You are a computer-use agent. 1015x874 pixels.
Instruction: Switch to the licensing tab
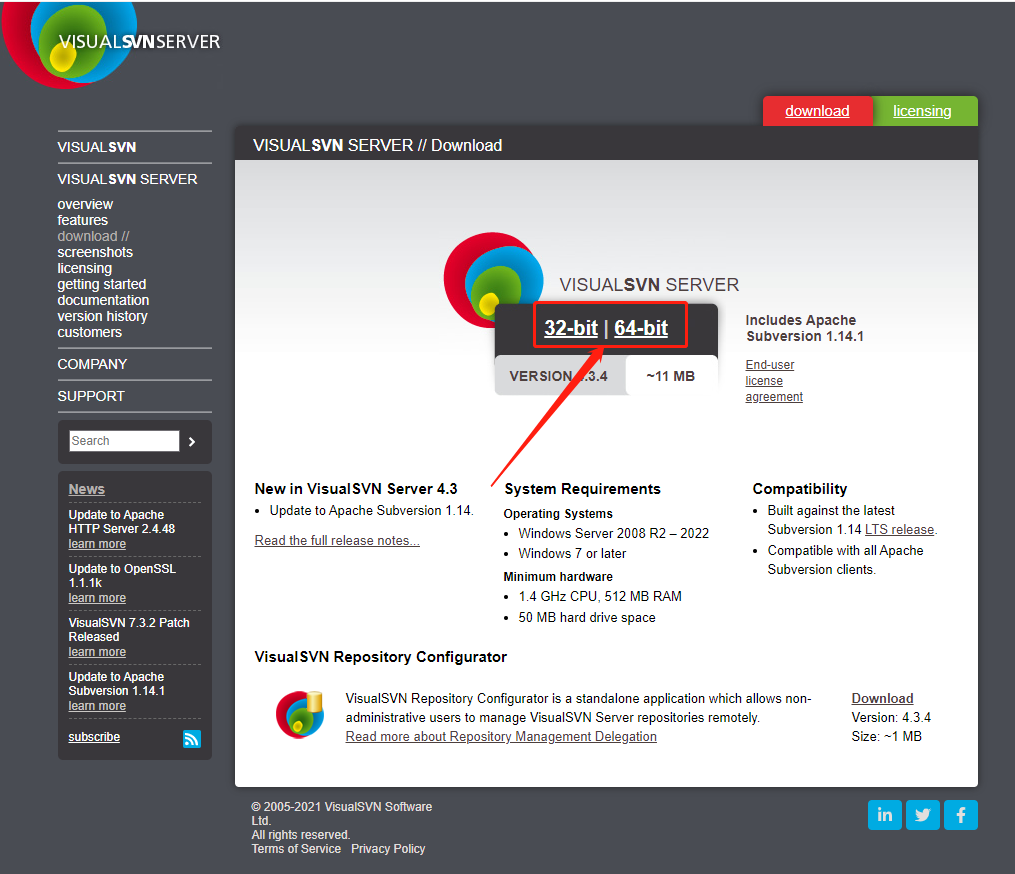tap(922, 111)
